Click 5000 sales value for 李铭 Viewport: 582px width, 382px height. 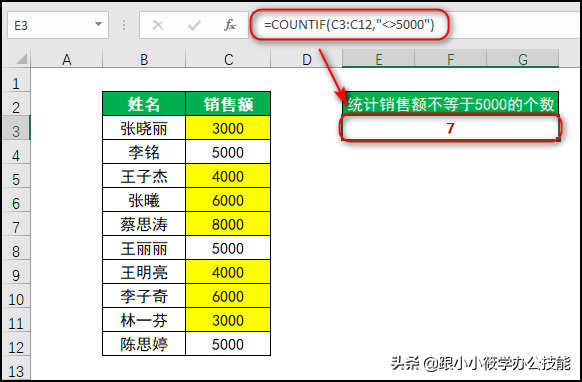point(228,152)
